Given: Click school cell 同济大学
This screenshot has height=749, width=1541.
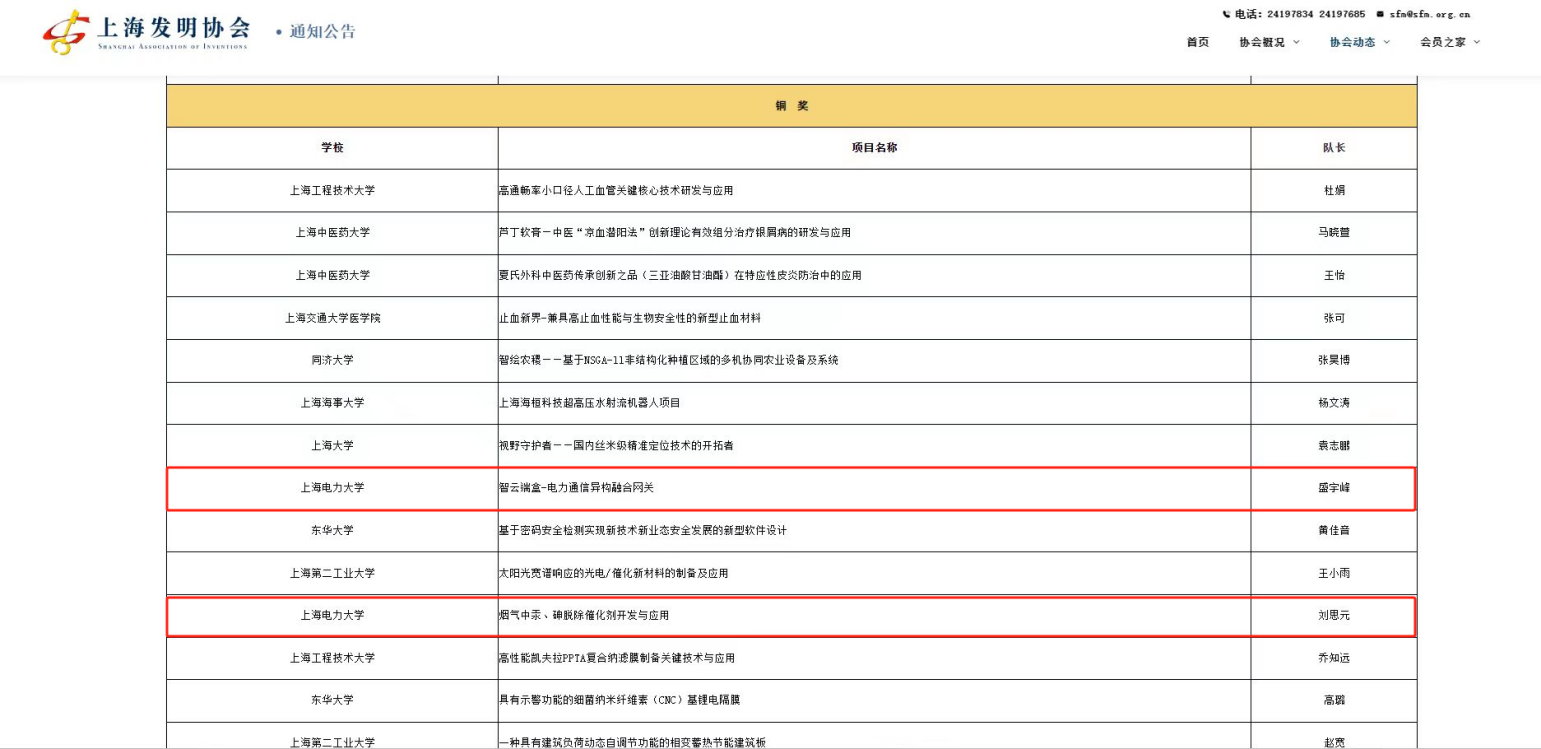Looking at the screenshot, I should [333, 360].
